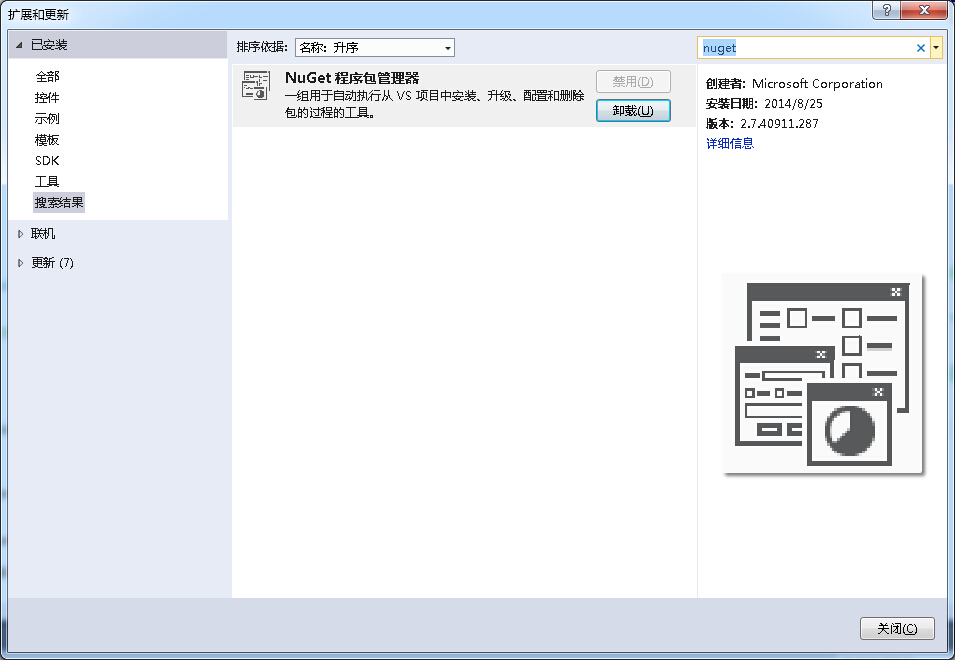Click the large extension preview image
This screenshot has width=955, height=660.
point(823,374)
